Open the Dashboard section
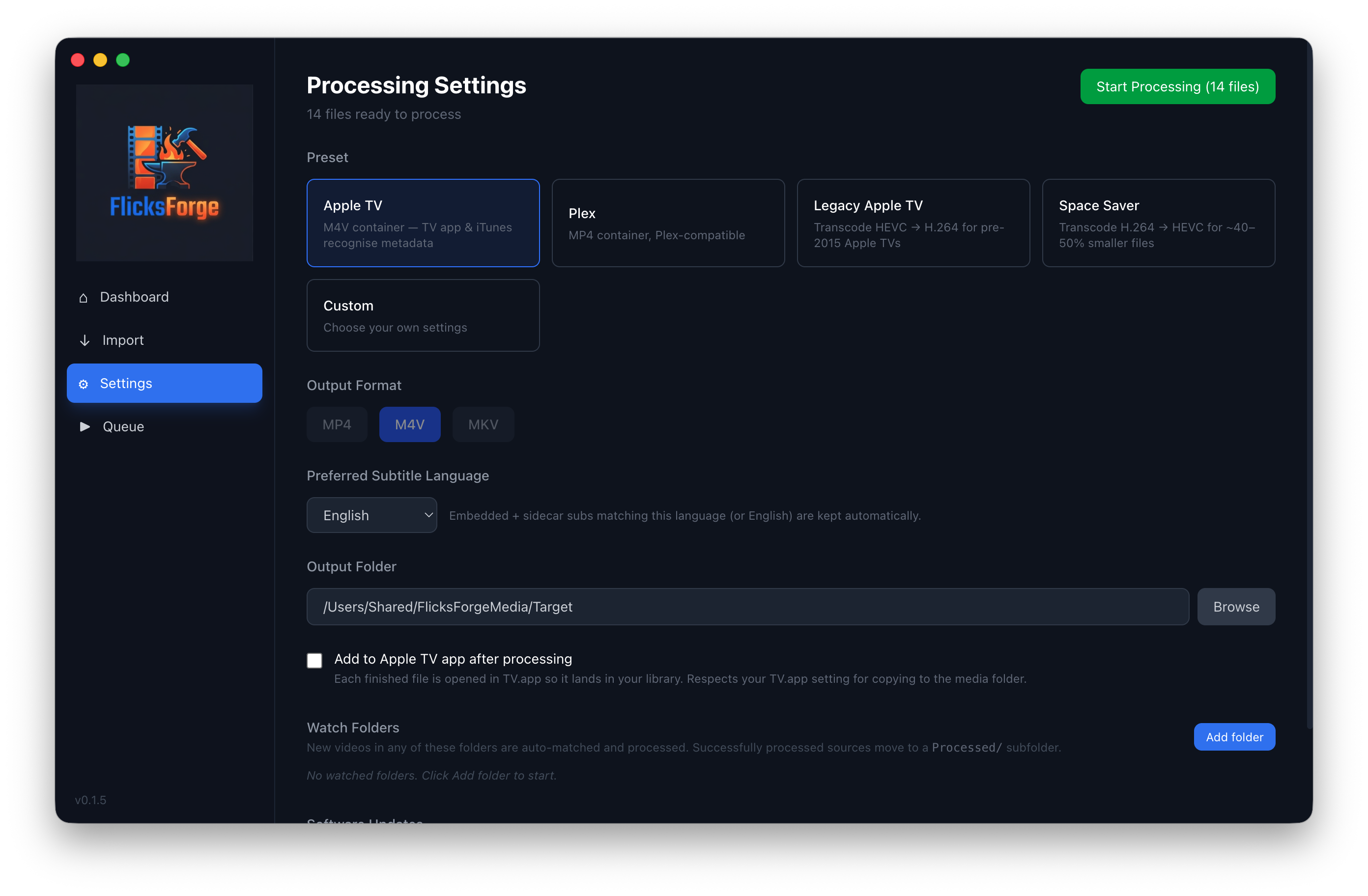 [x=165, y=297]
